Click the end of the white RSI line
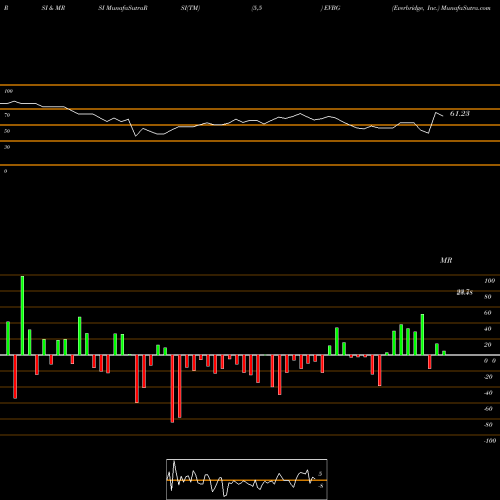This screenshot has width=500, height=500. pos(443,116)
